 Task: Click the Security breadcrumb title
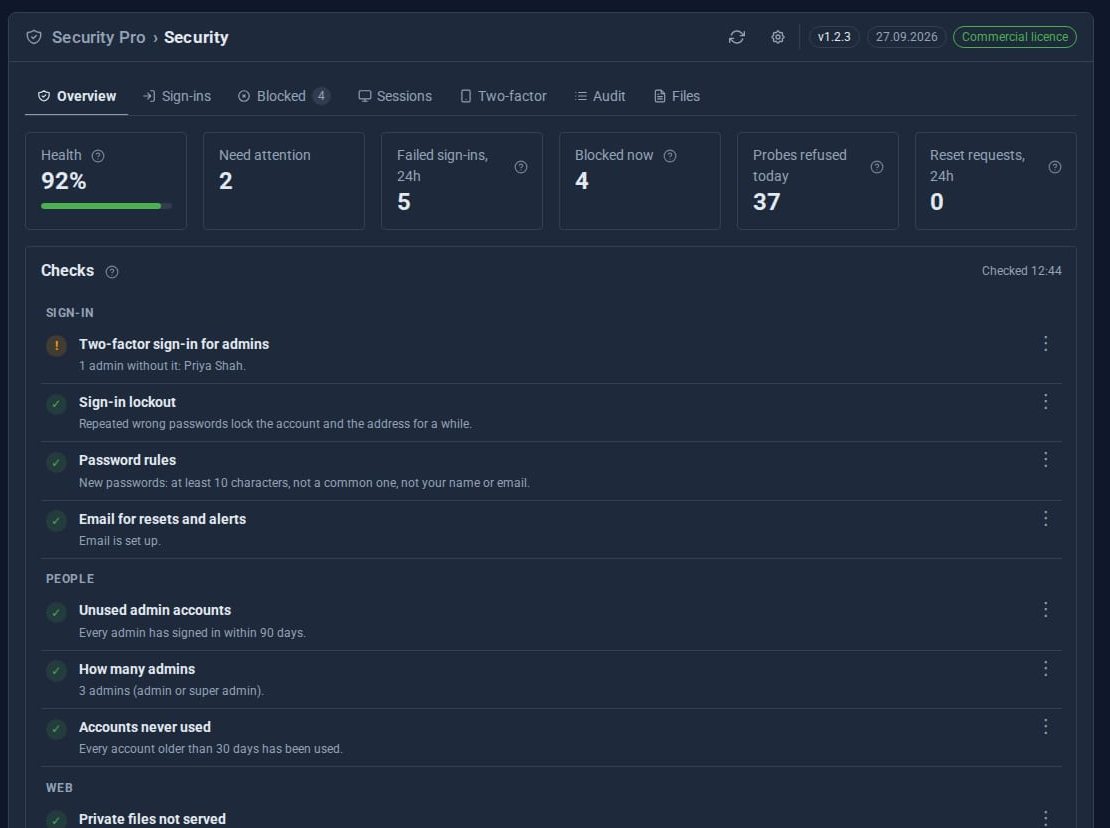[196, 38]
